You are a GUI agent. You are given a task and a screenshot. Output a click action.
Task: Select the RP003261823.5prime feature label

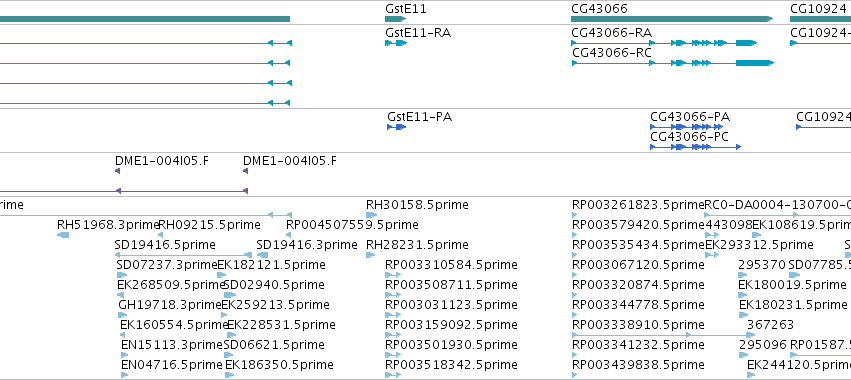pos(638,205)
